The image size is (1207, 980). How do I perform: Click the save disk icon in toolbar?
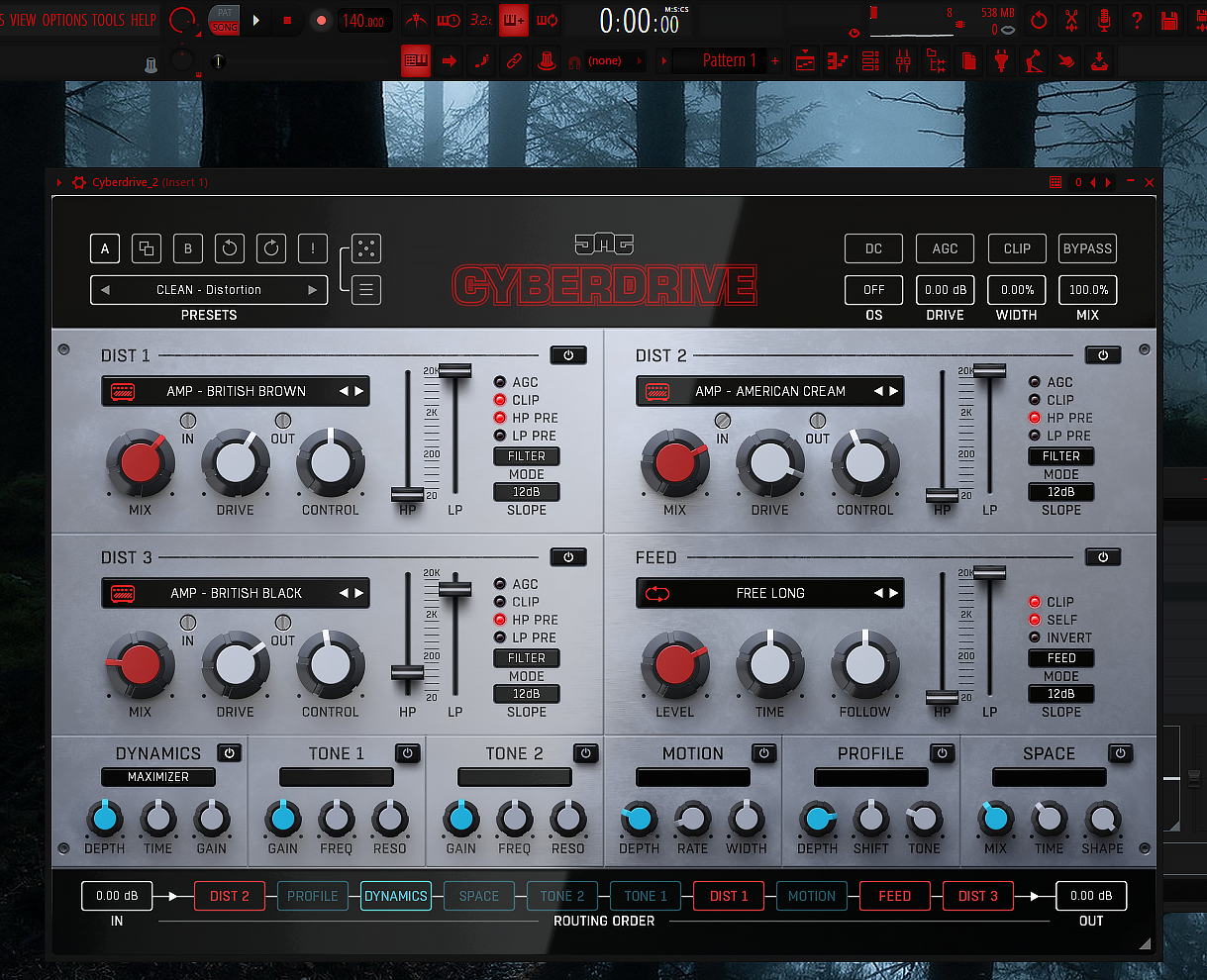(x=1169, y=20)
